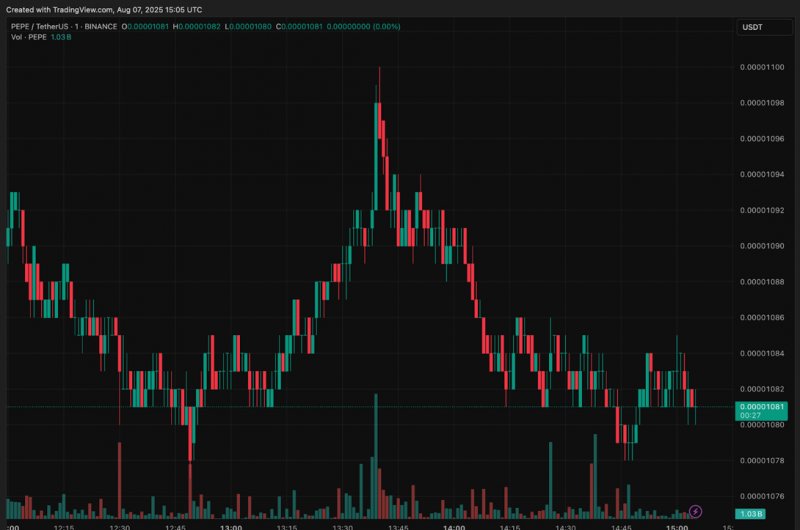The height and width of the screenshot is (530, 800).
Task: Click the Open value O0.00001081
Action: tap(145, 27)
